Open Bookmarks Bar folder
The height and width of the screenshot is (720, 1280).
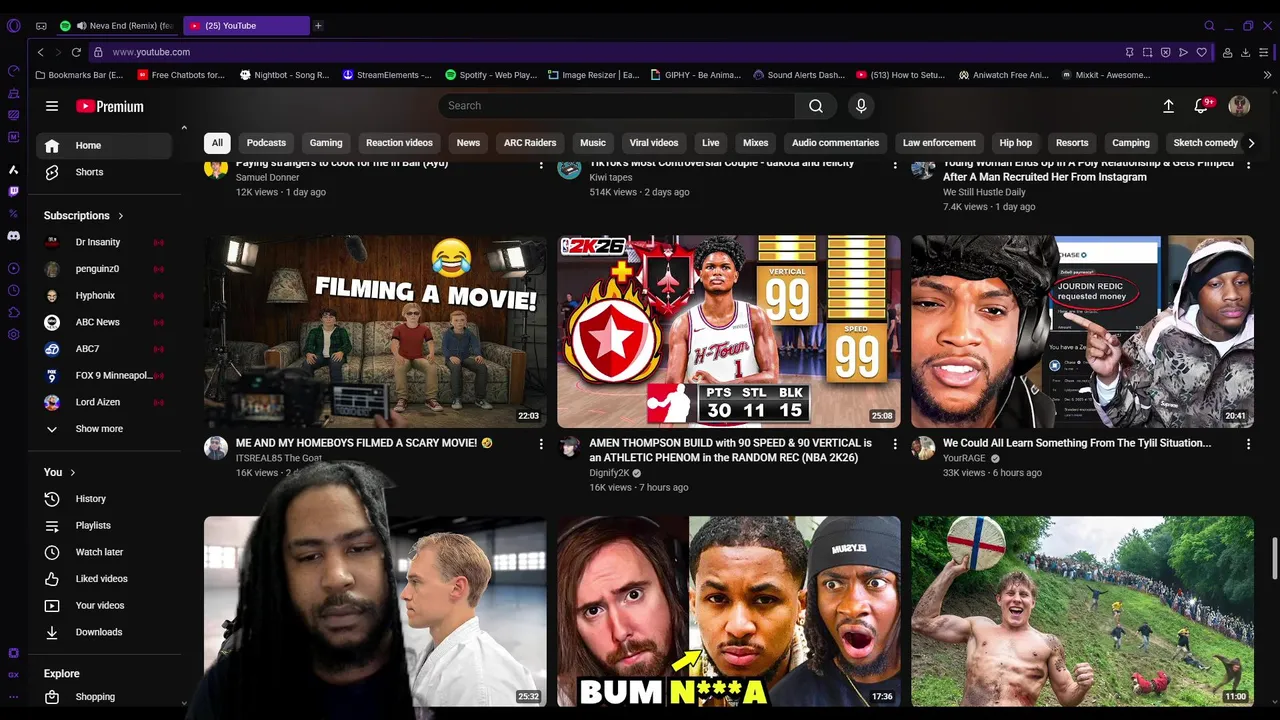pos(79,75)
